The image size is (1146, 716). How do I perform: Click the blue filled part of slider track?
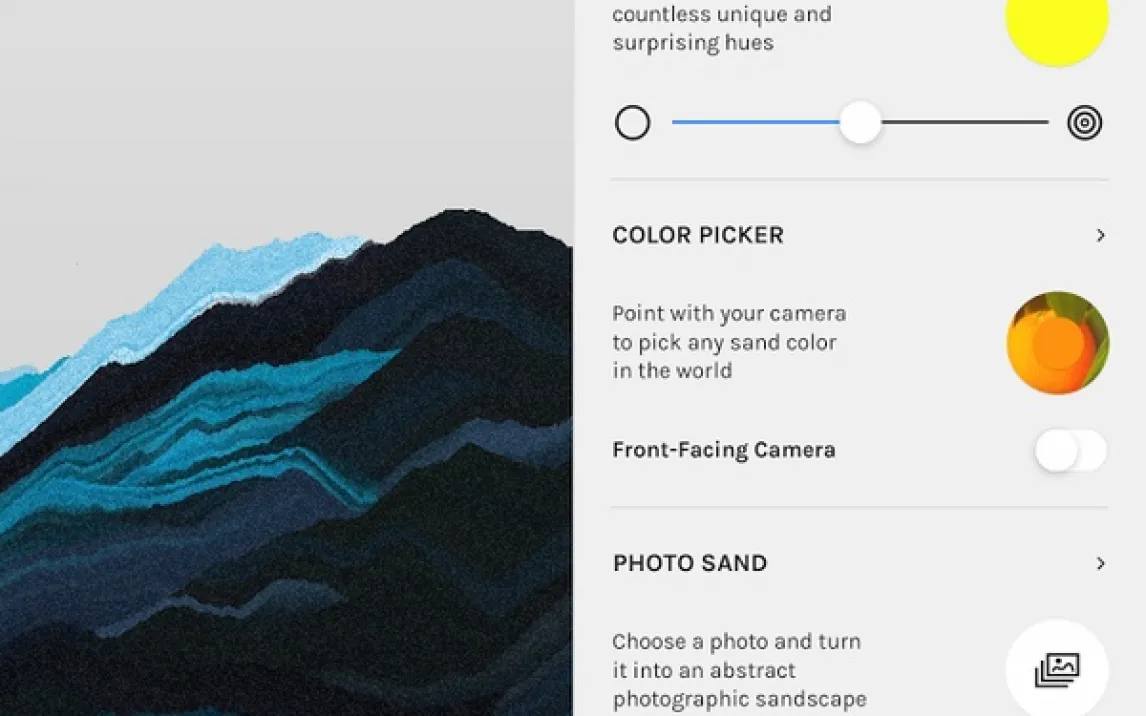coord(756,122)
